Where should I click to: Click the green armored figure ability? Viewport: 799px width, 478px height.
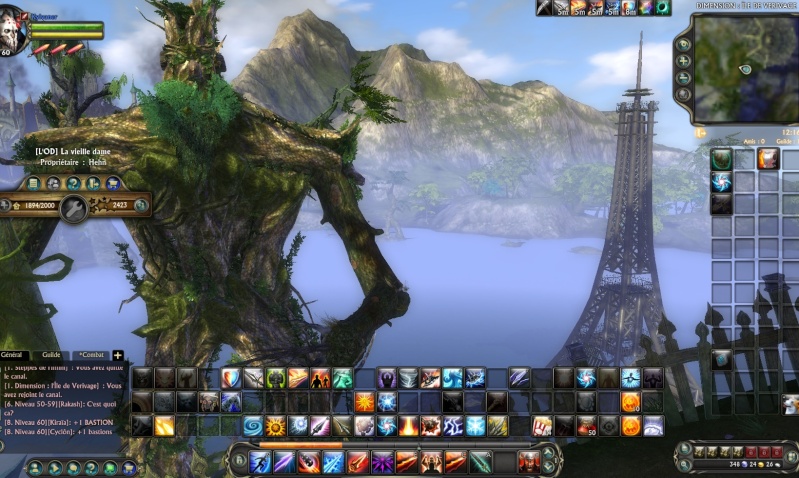point(276,378)
